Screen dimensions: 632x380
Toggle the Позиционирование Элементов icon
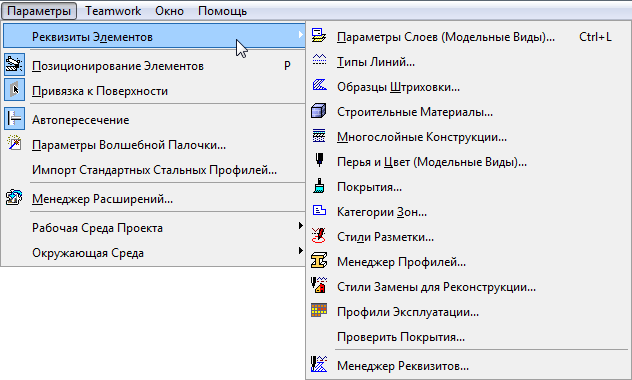(x=15, y=64)
